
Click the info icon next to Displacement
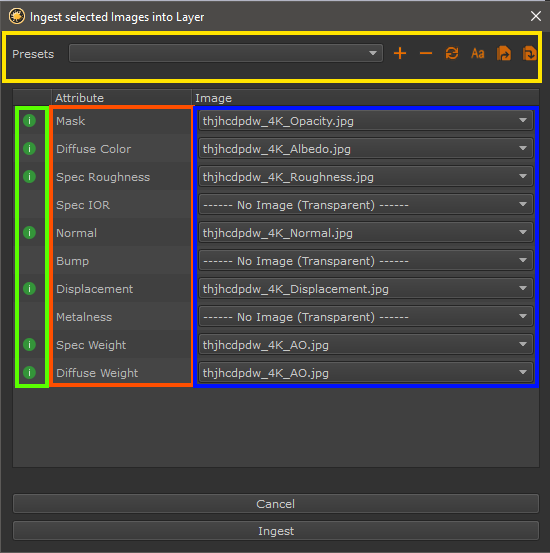[x=29, y=288]
